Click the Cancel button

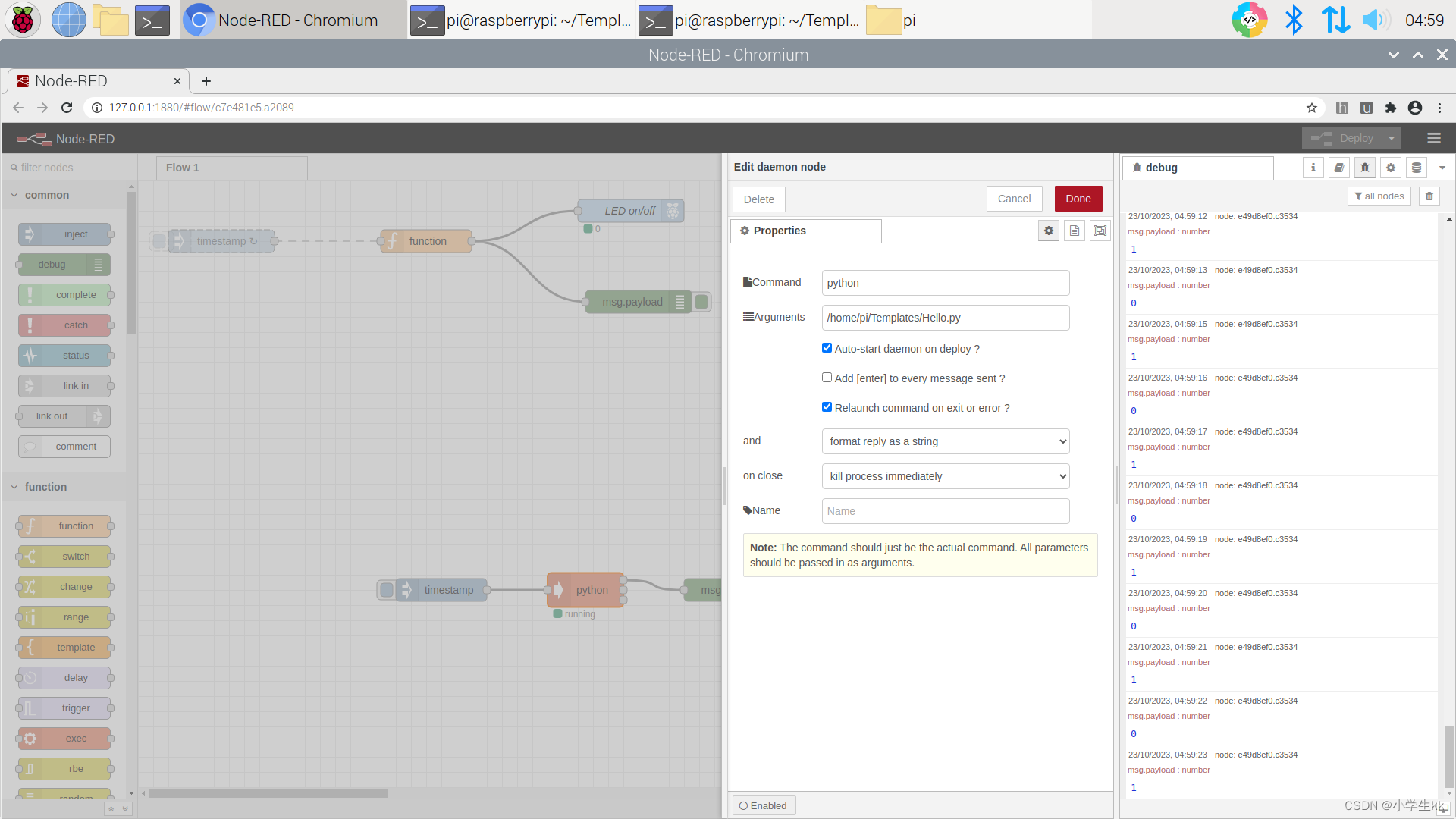pyautogui.click(x=1014, y=199)
